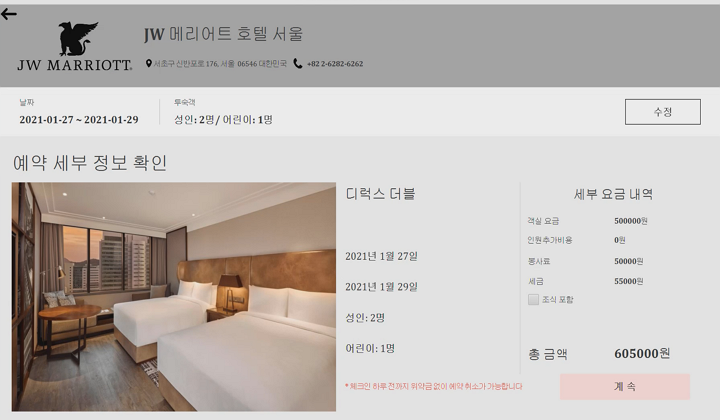Click the pink 계속 continue button
The width and height of the screenshot is (720, 420).
click(624, 386)
